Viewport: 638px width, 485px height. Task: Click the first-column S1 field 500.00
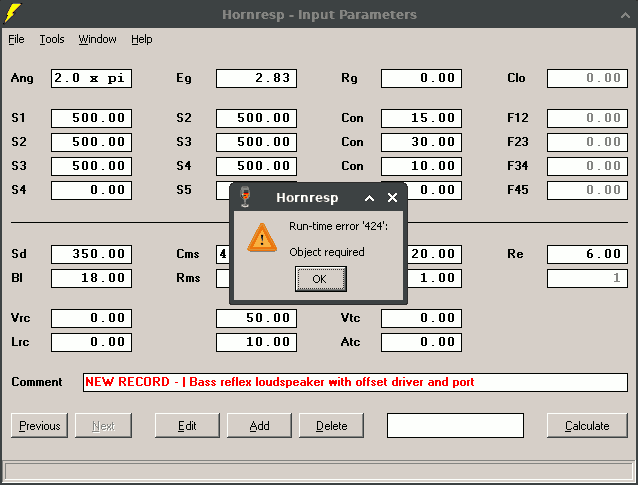92,118
